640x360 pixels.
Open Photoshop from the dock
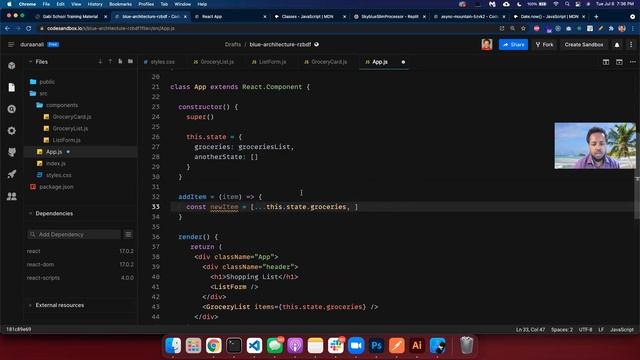coord(376,346)
